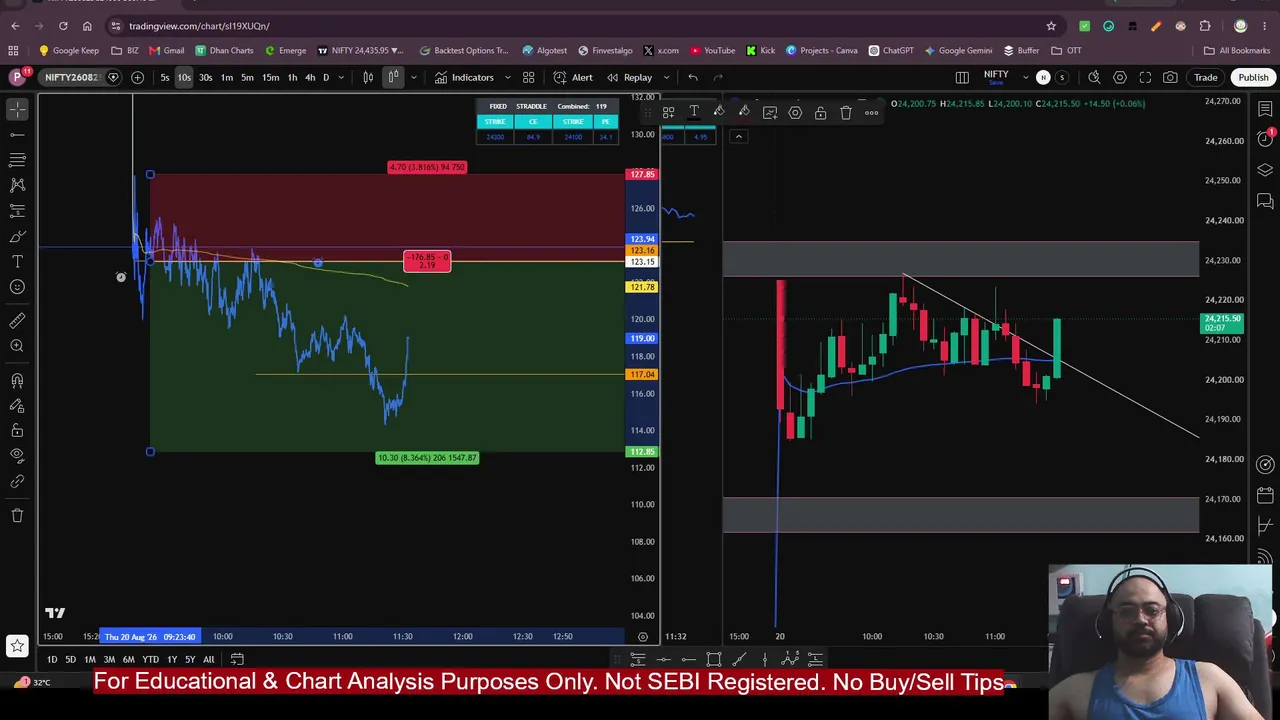Switch to 10s timeframe
The image size is (1280, 720).
(184, 77)
